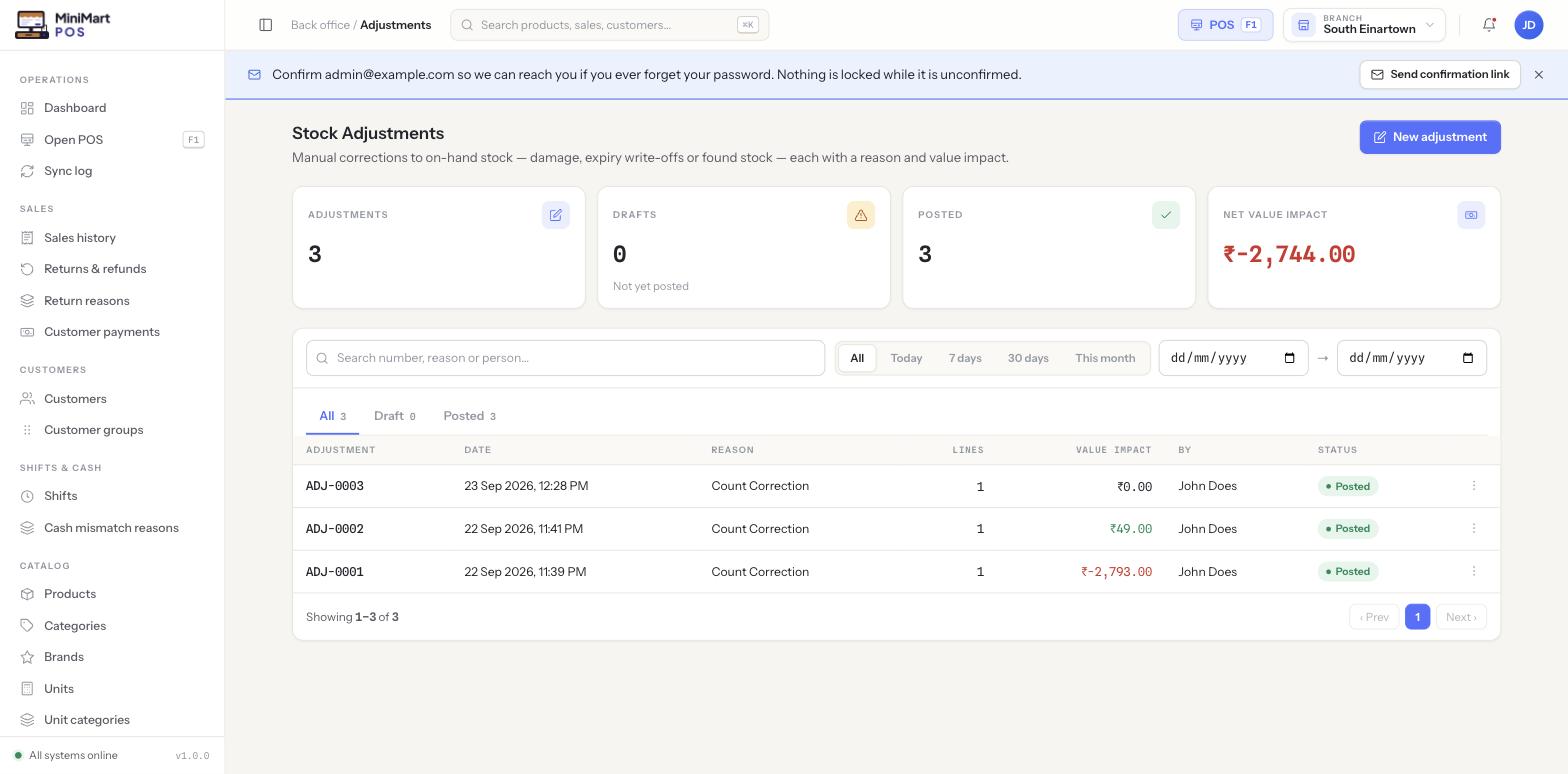The width and height of the screenshot is (1568, 774).
Task: Open Sales history
Action: click(x=112, y=238)
